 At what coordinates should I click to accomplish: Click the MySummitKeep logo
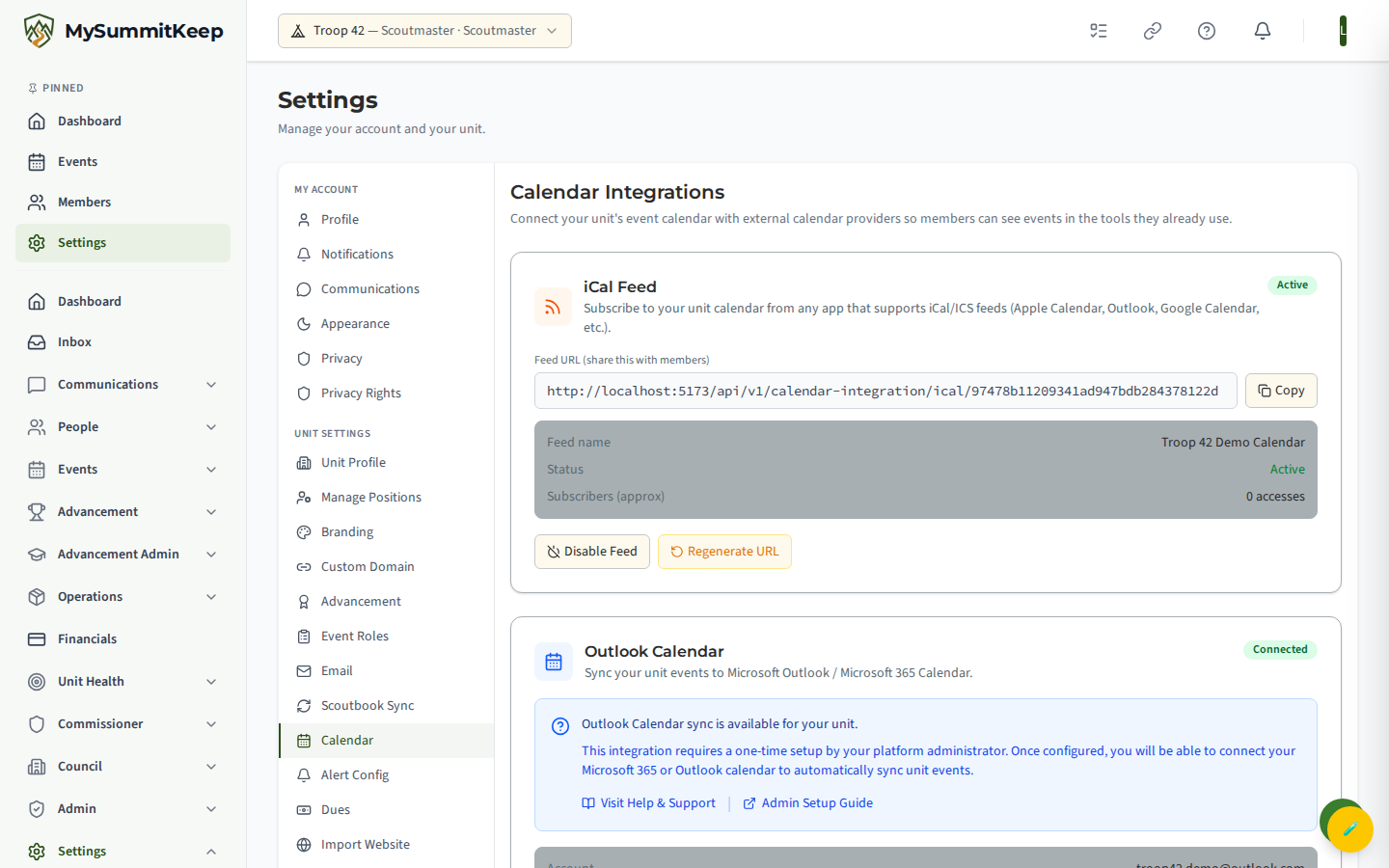click(123, 31)
